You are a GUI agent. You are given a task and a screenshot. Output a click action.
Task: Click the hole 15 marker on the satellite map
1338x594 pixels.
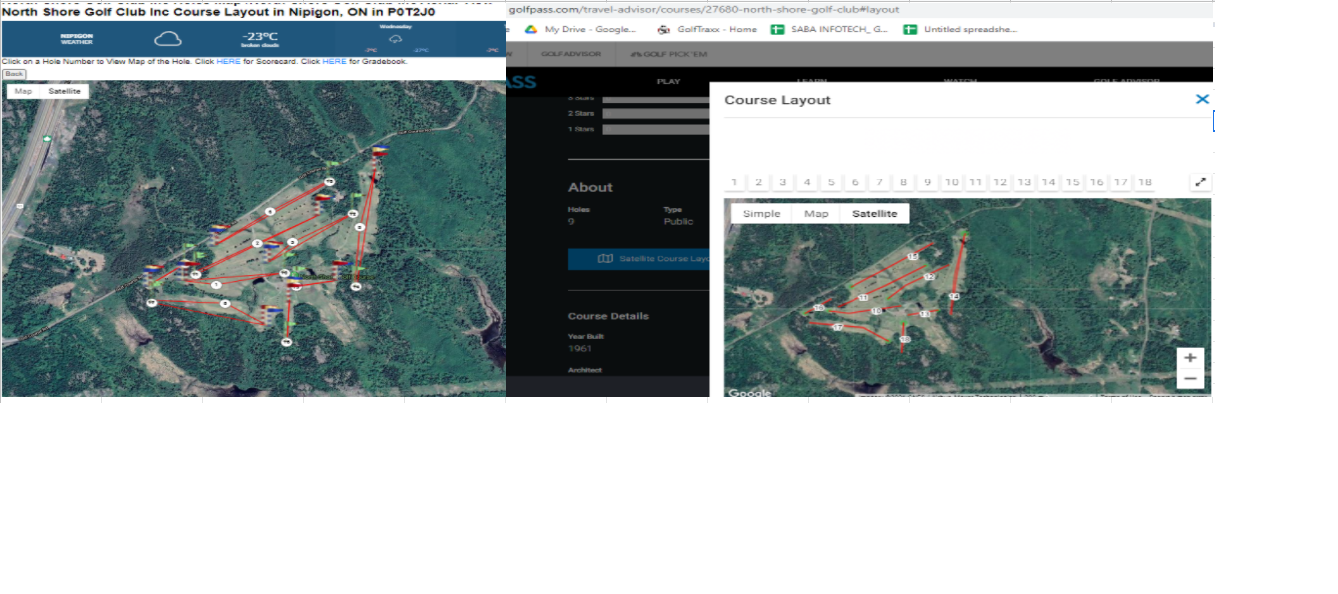912,256
